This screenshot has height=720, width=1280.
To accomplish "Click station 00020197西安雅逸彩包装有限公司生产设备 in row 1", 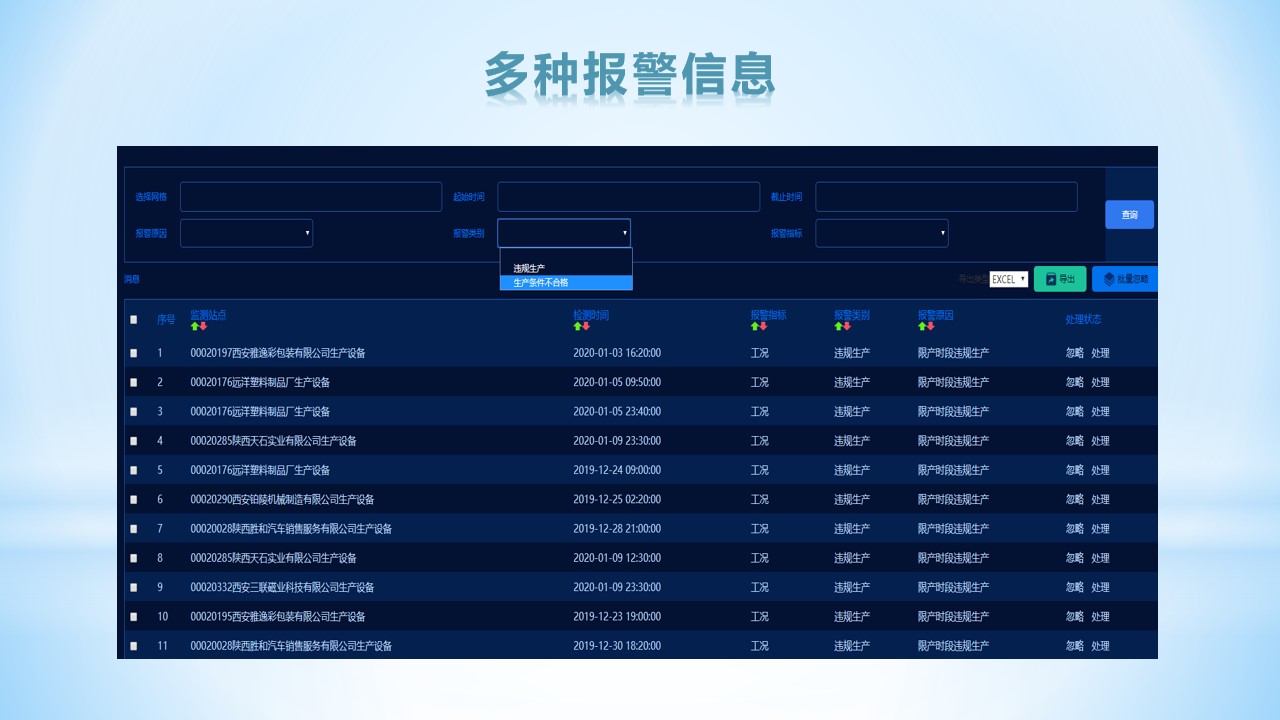I will (278, 353).
